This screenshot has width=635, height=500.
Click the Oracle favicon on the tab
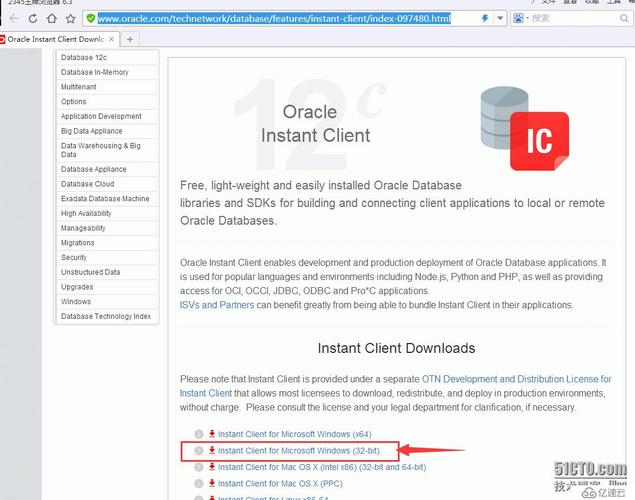2,39
